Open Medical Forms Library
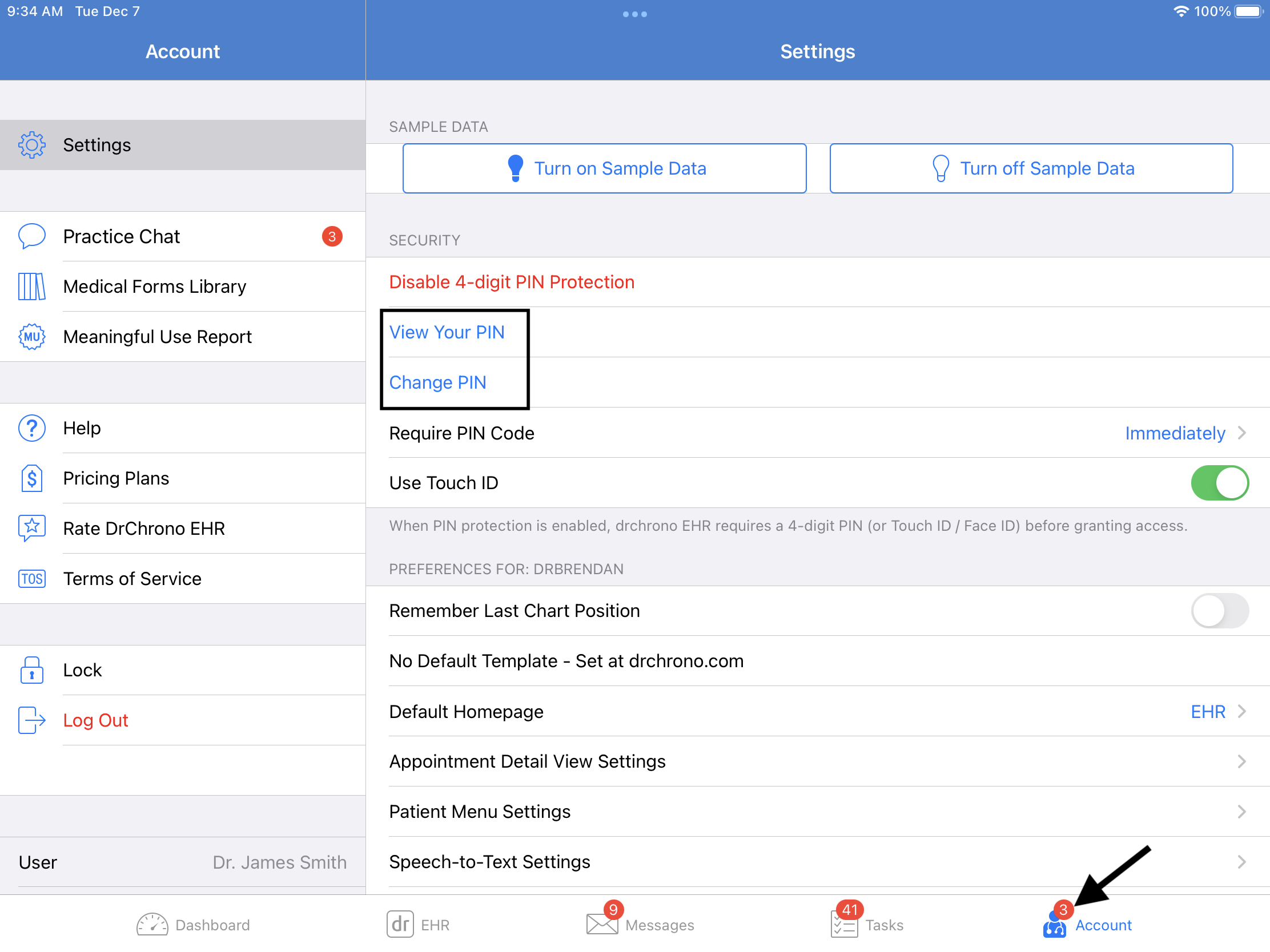 183,287
